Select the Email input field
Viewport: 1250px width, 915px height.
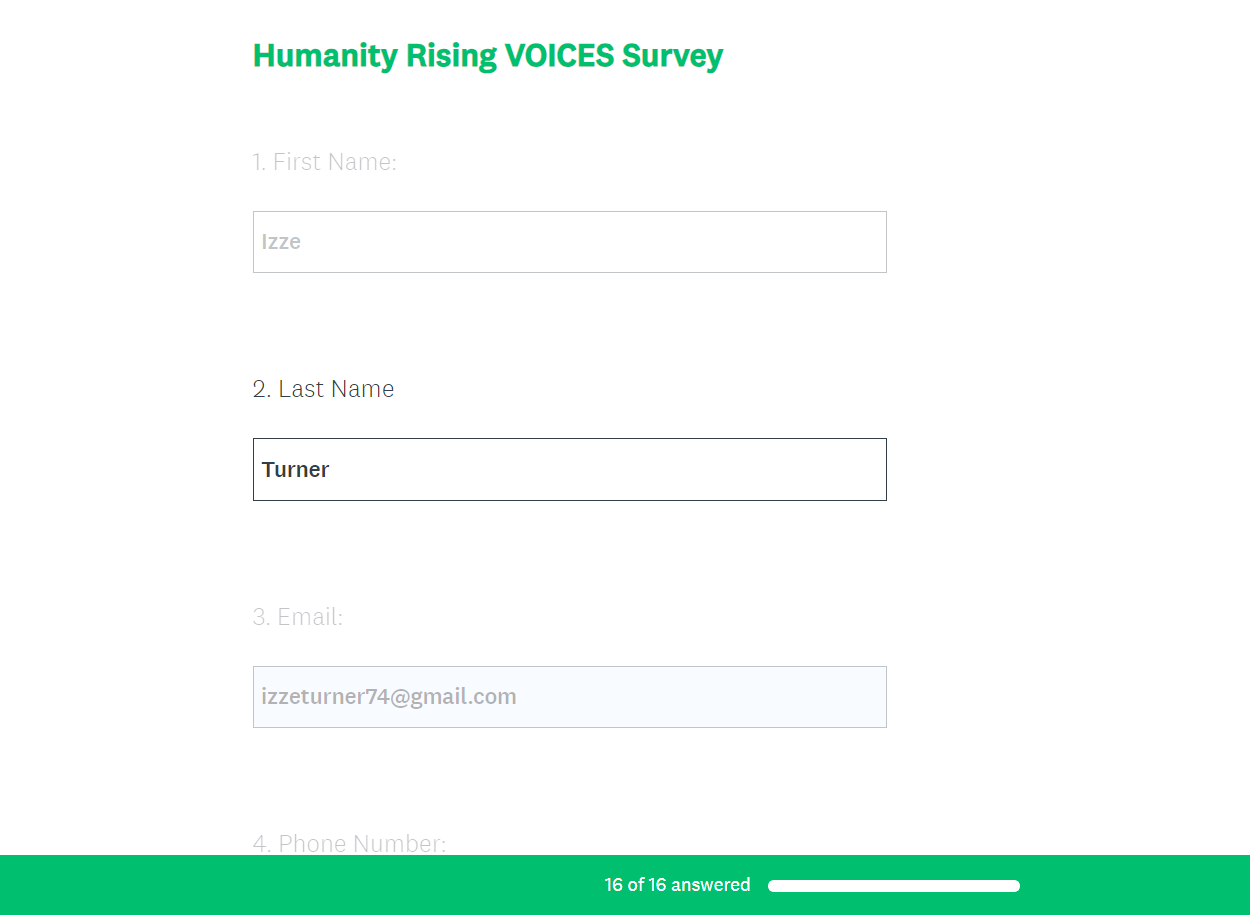tap(569, 697)
